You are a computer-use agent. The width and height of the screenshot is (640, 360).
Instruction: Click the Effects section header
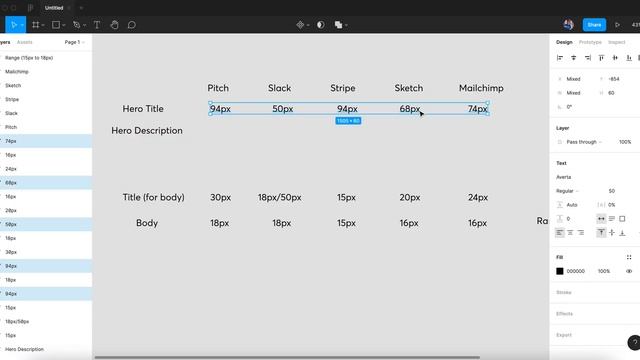(x=564, y=313)
